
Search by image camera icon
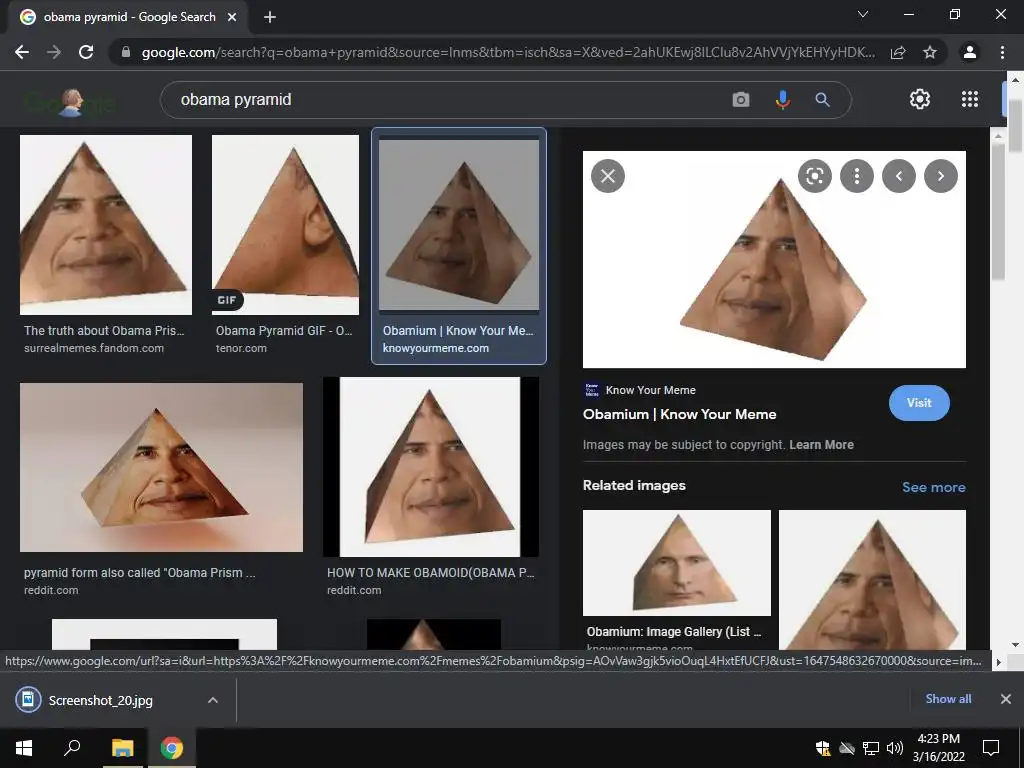[x=741, y=99]
